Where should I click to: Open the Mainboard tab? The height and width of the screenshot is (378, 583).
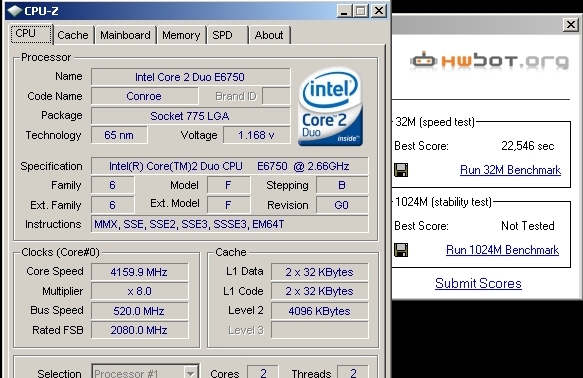[125, 35]
